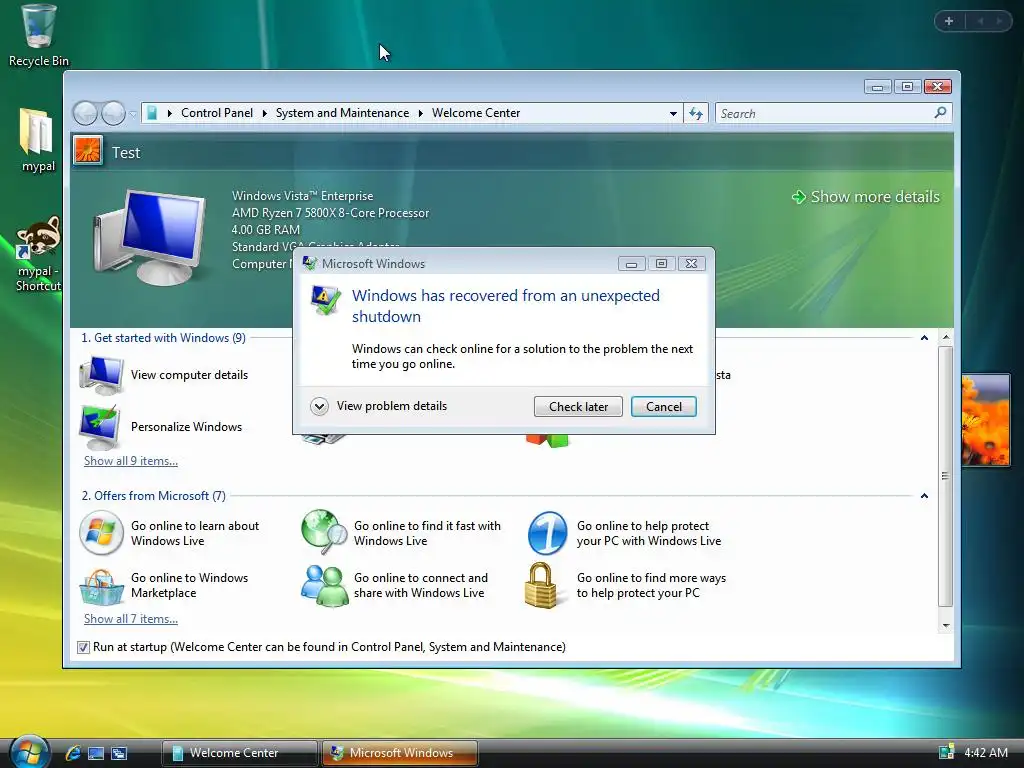Click the padlock protect your PC icon

541,585
